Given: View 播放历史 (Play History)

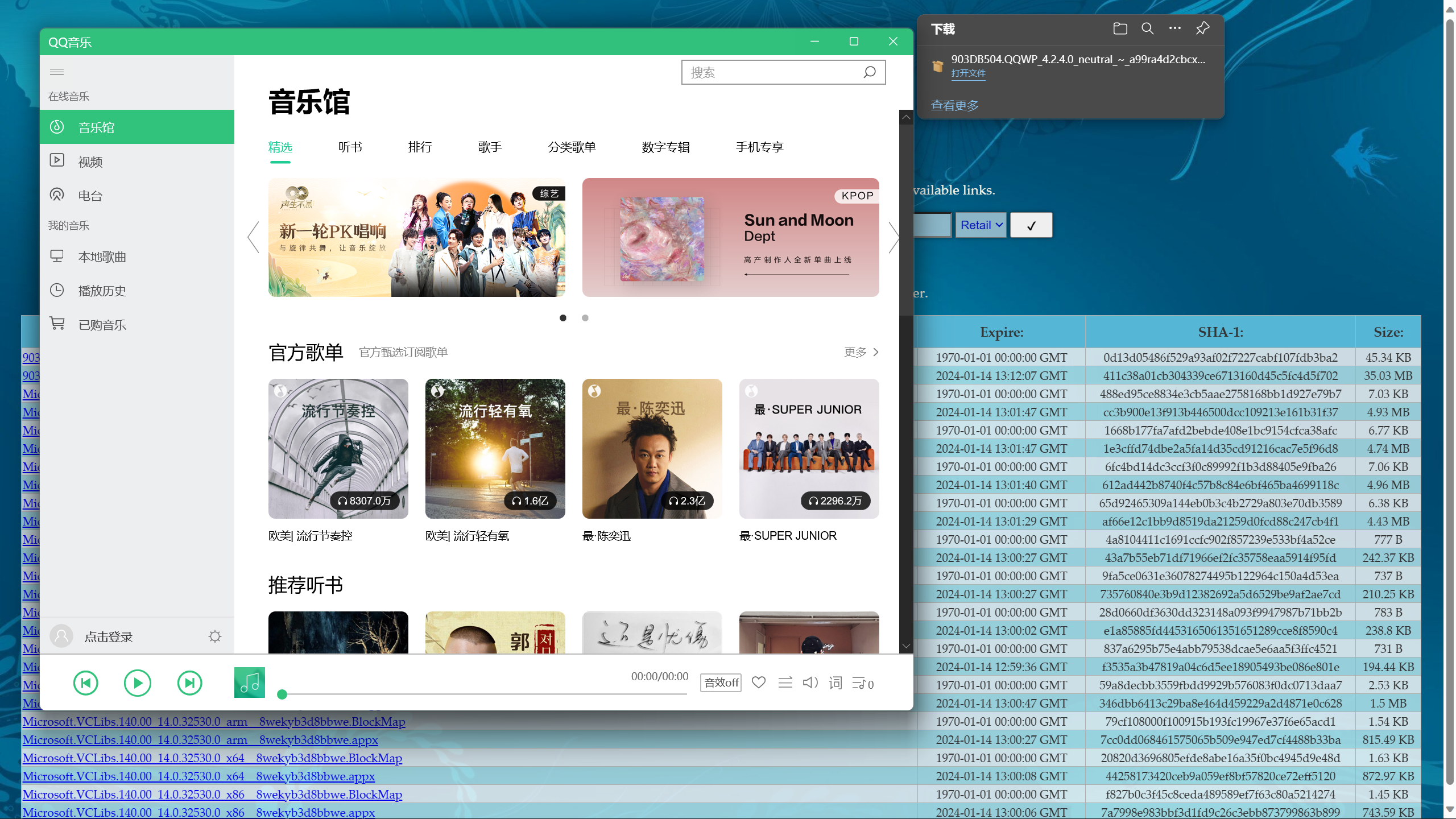Looking at the screenshot, I should [x=101, y=290].
